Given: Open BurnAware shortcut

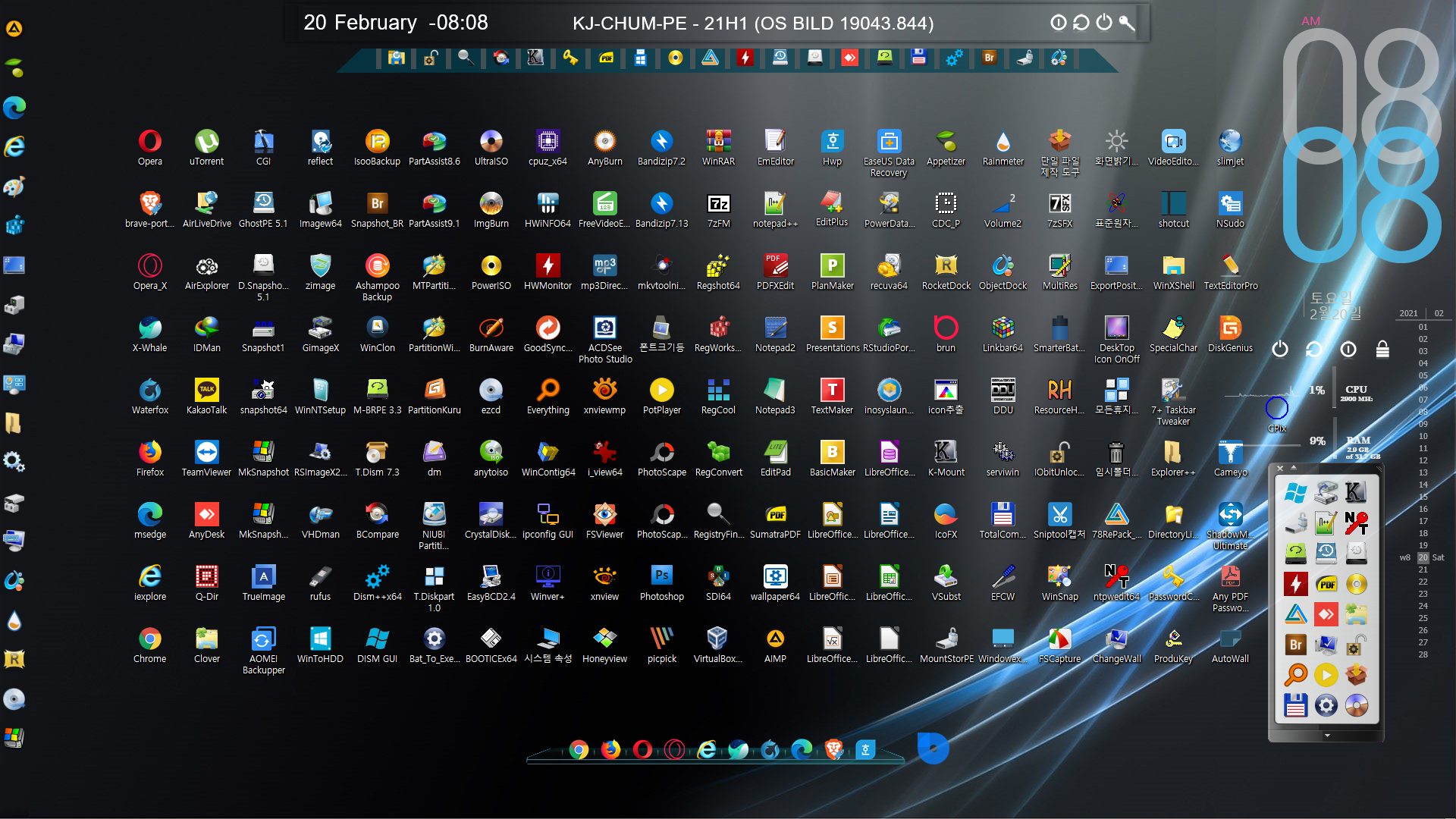Looking at the screenshot, I should 491,334.
